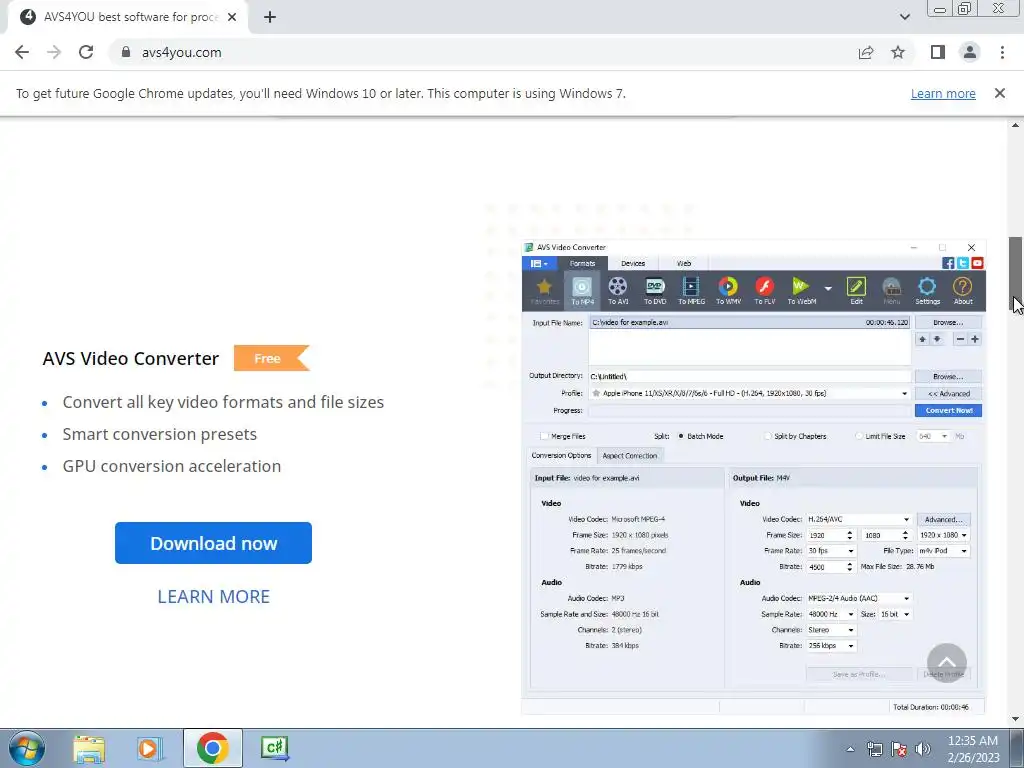Viewport: 1024px width, 768px height.
Task: Open the Windows Start menu
Action: (26, 748)
